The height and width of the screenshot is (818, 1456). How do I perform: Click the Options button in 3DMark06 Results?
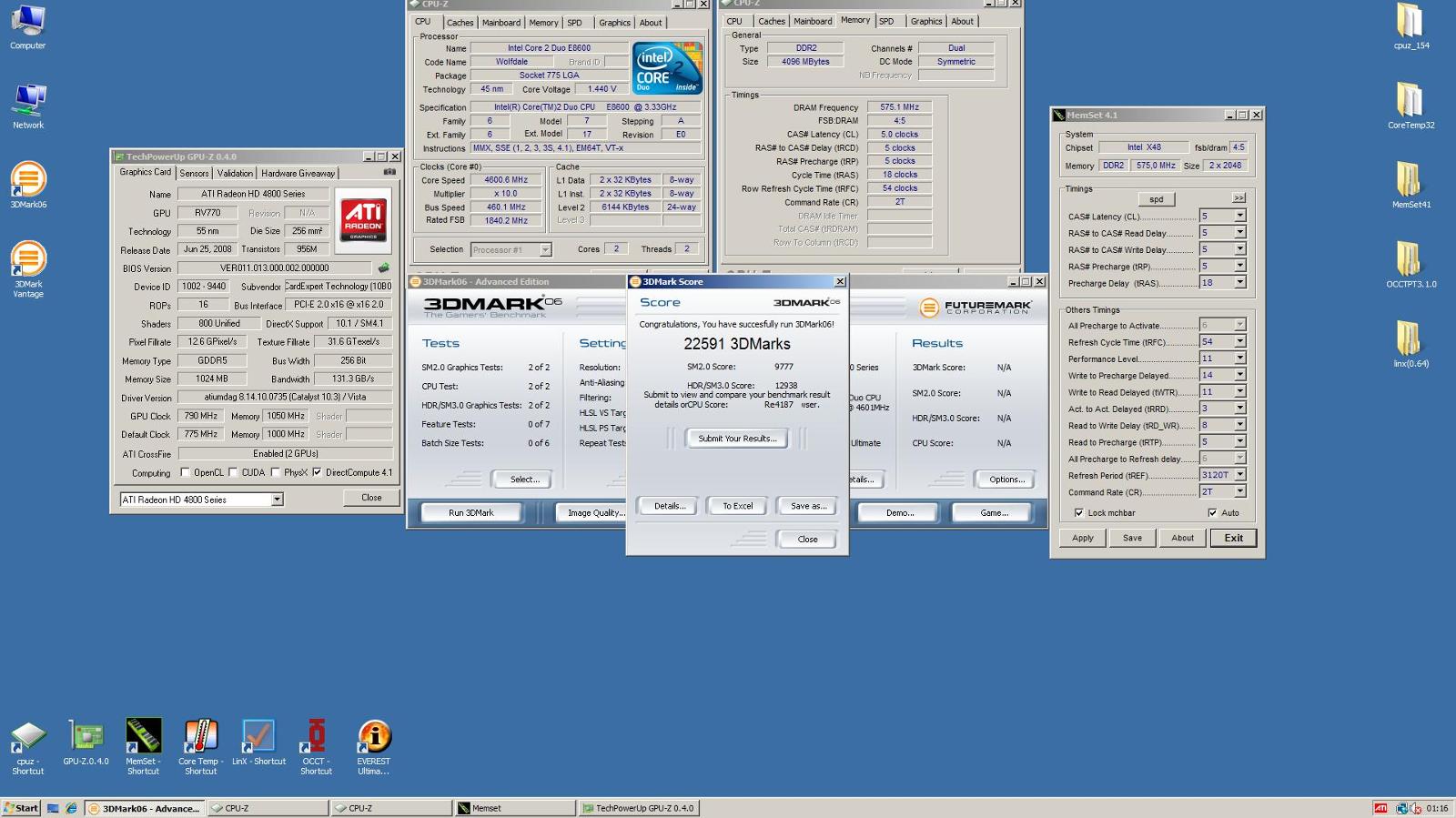point(1007,480)
